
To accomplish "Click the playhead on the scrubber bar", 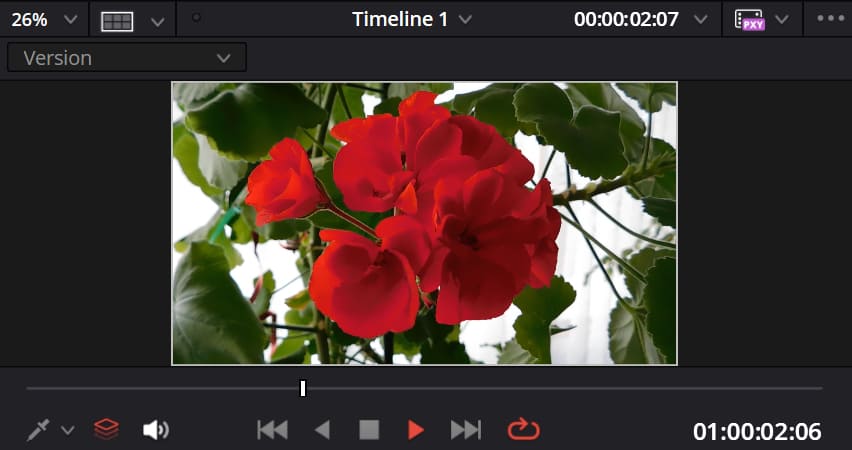I will [x=303, y=388].
